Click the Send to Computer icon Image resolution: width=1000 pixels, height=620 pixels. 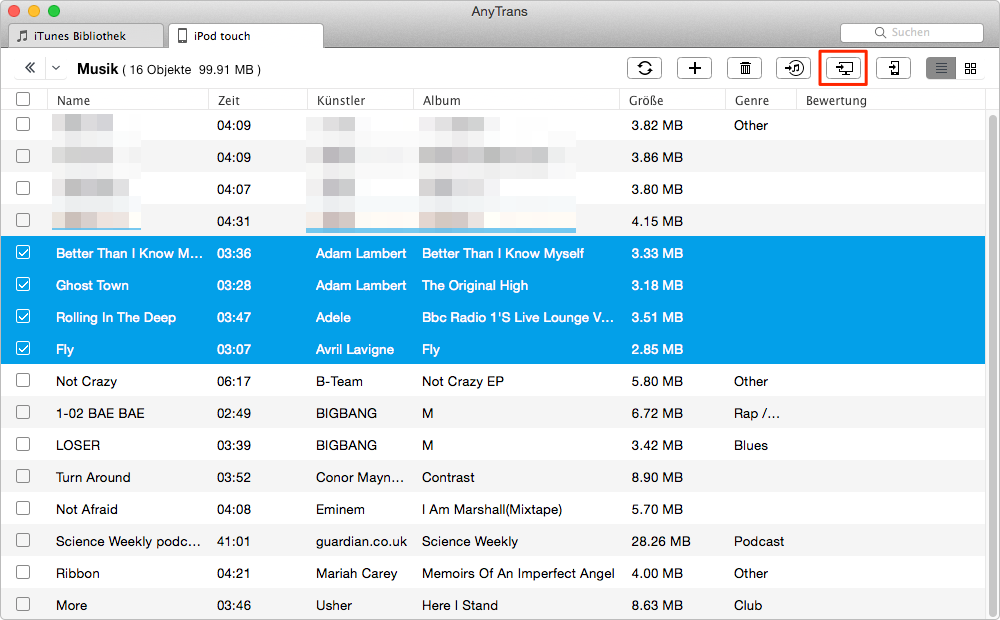coord(843,68)
